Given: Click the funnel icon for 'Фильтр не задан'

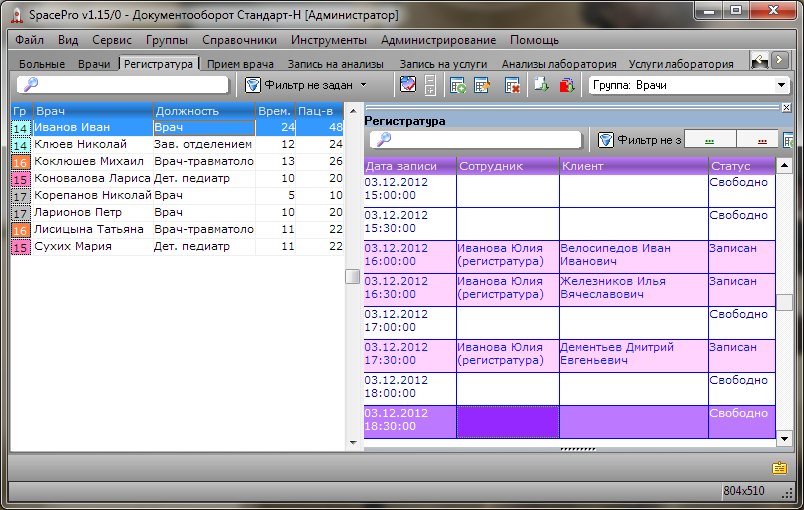Looking at the screenshot, I should point(253,85).
